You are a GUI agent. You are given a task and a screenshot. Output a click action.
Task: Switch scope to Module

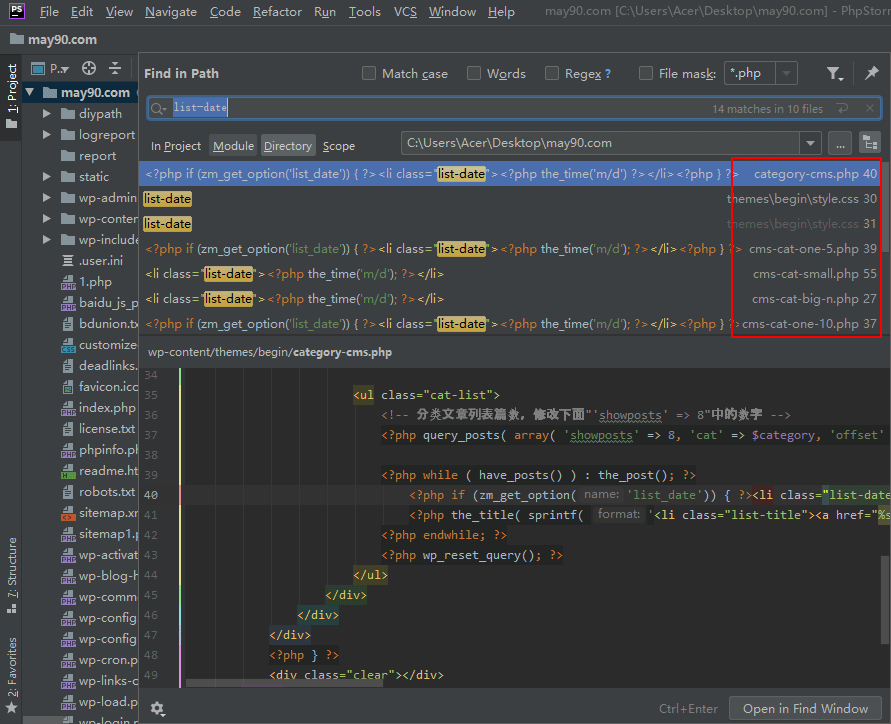[x=233, y=146]
